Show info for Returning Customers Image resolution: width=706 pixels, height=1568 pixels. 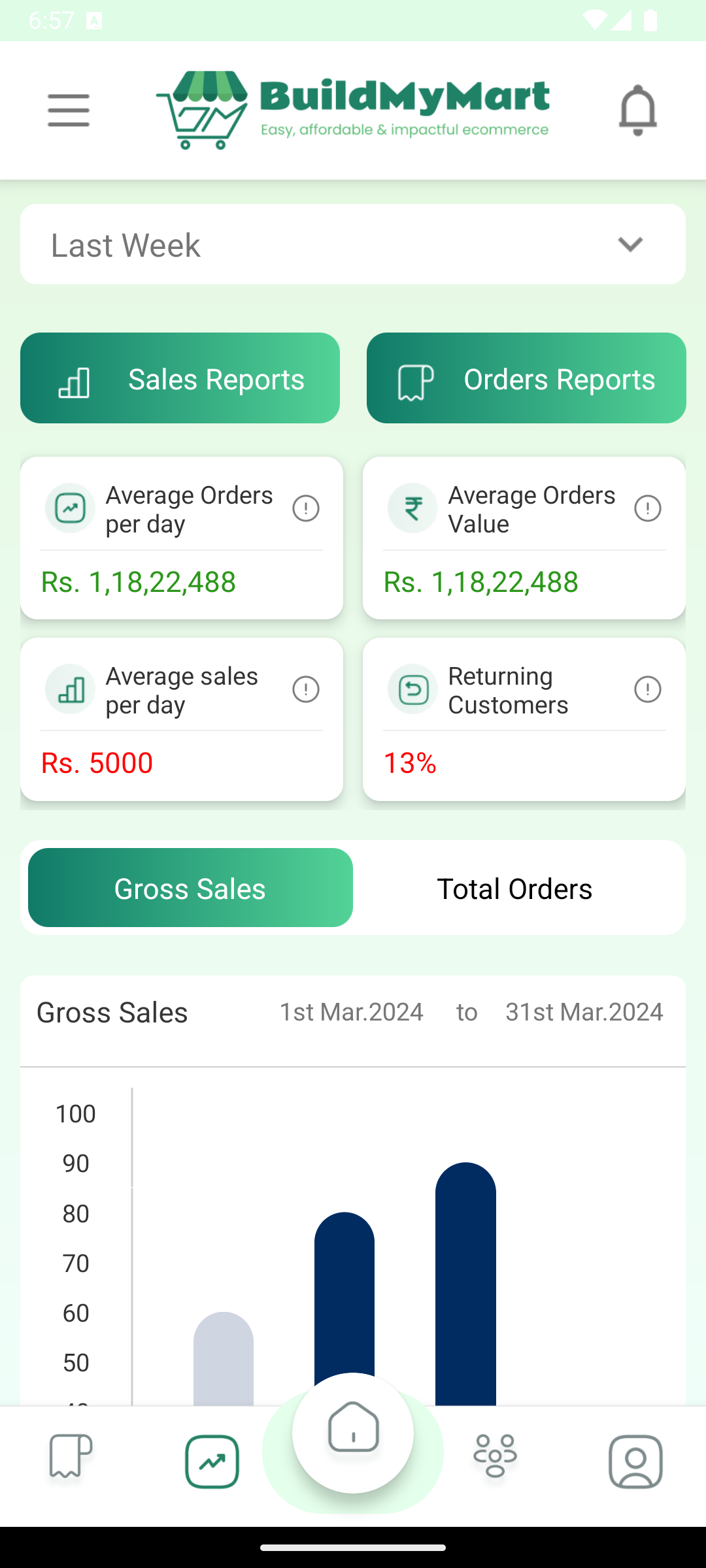coord(648,689)
